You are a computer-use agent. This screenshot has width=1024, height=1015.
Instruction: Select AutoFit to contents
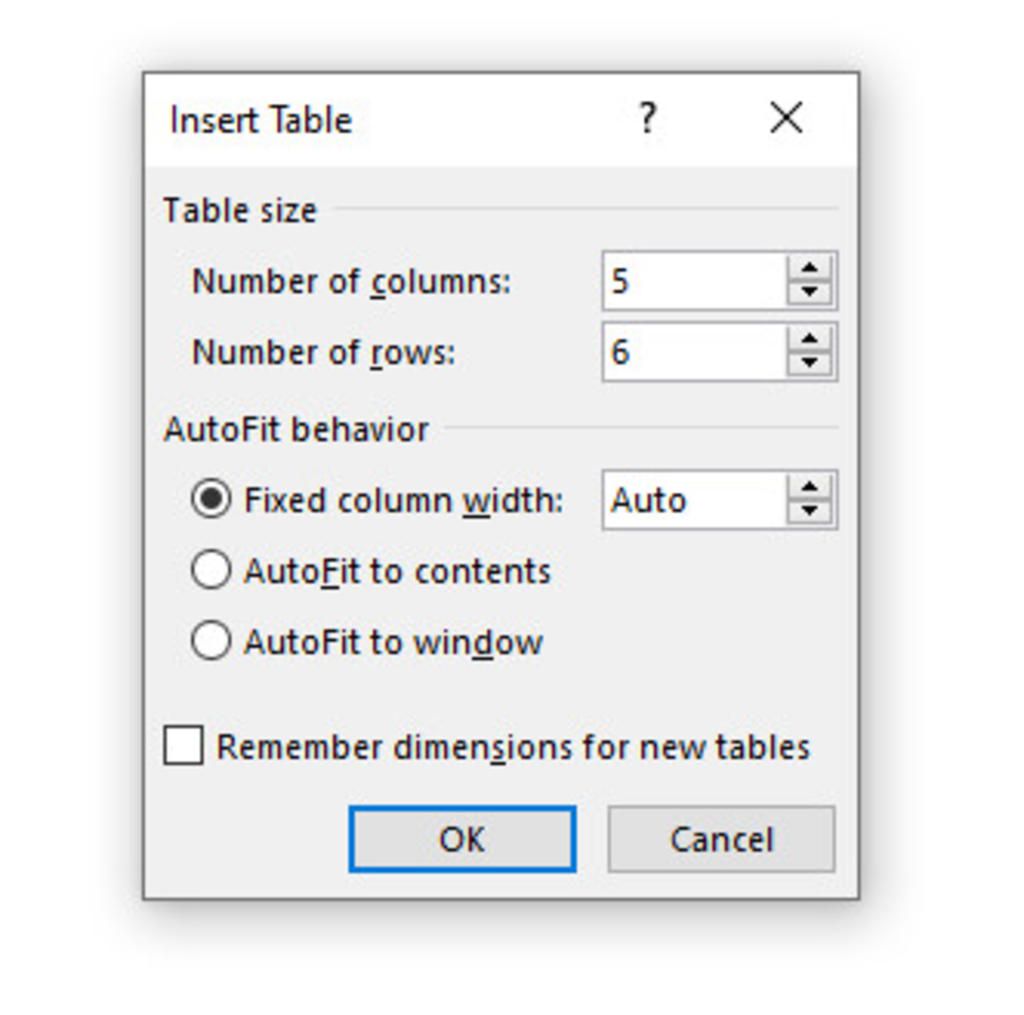point(208,570)
